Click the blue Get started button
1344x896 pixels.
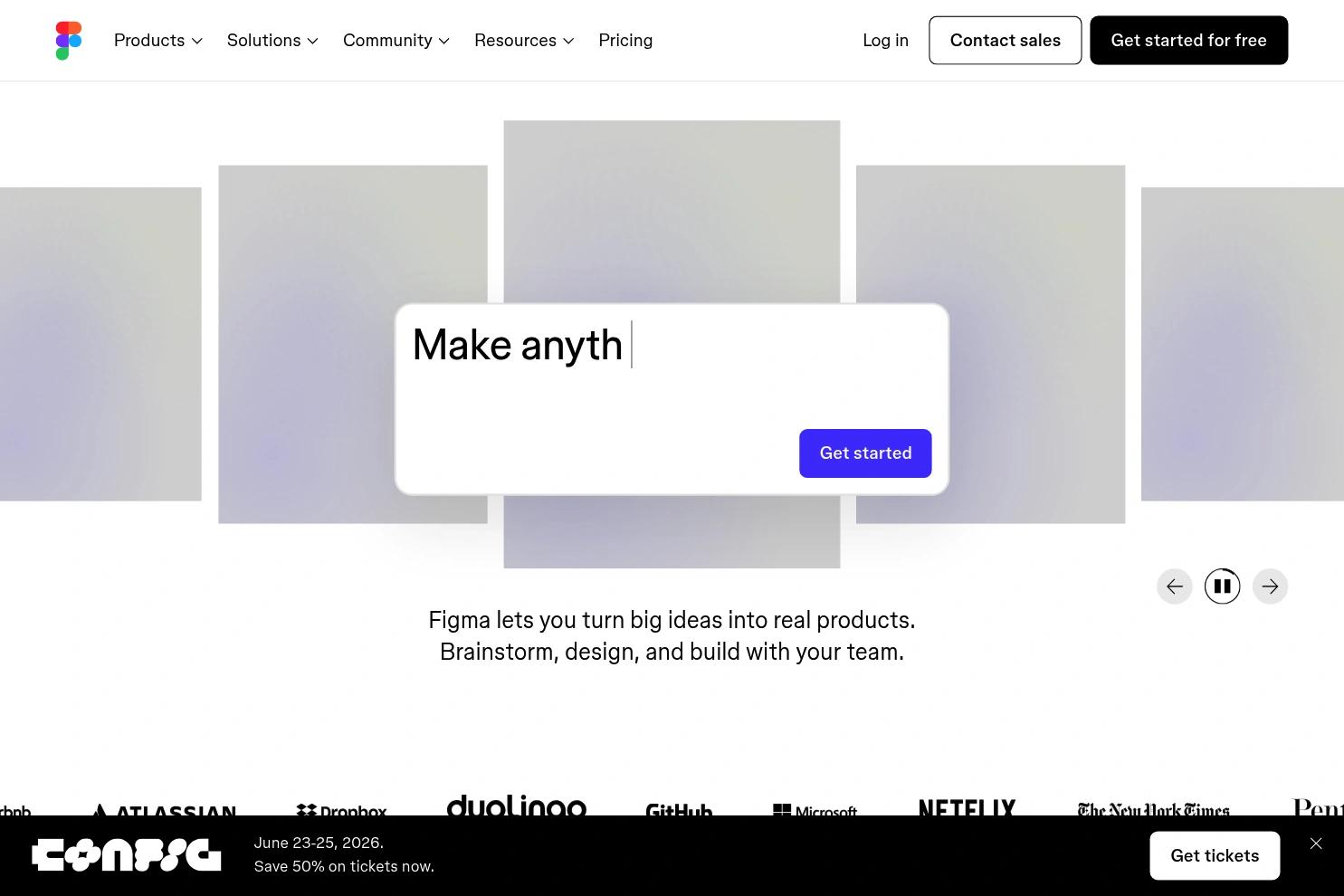(x=865, y=453)
